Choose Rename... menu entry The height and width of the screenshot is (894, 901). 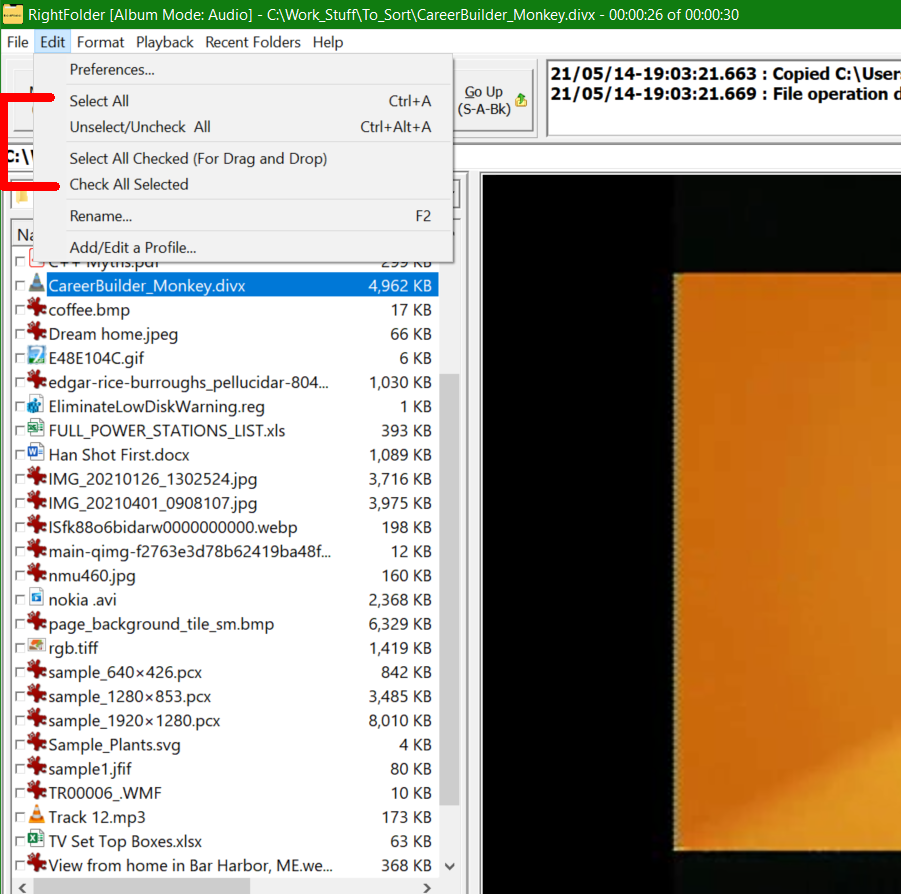pyautogui.click(x=243, y=216)
